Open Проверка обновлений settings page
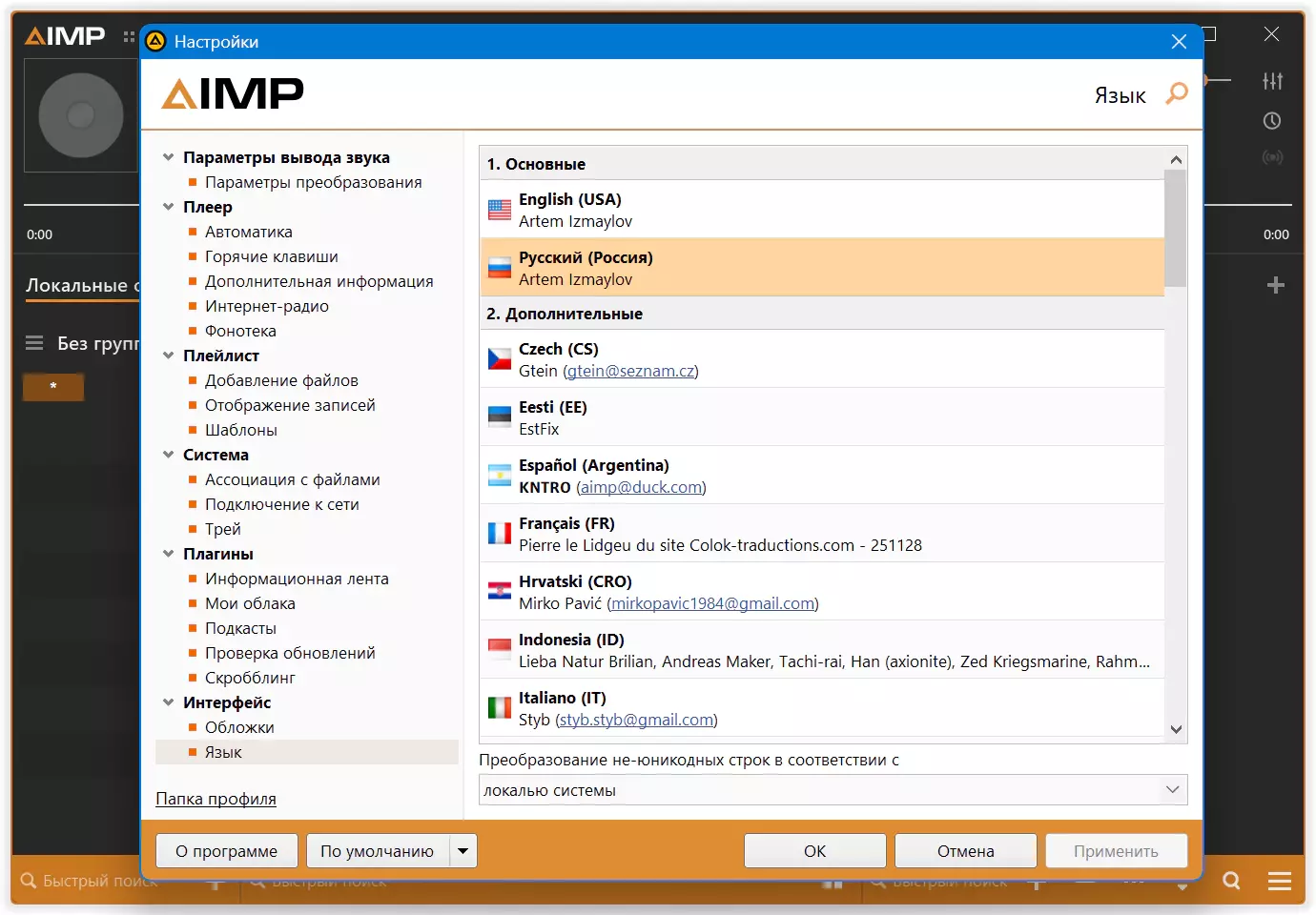1316x915 pixels. point(290,653)
